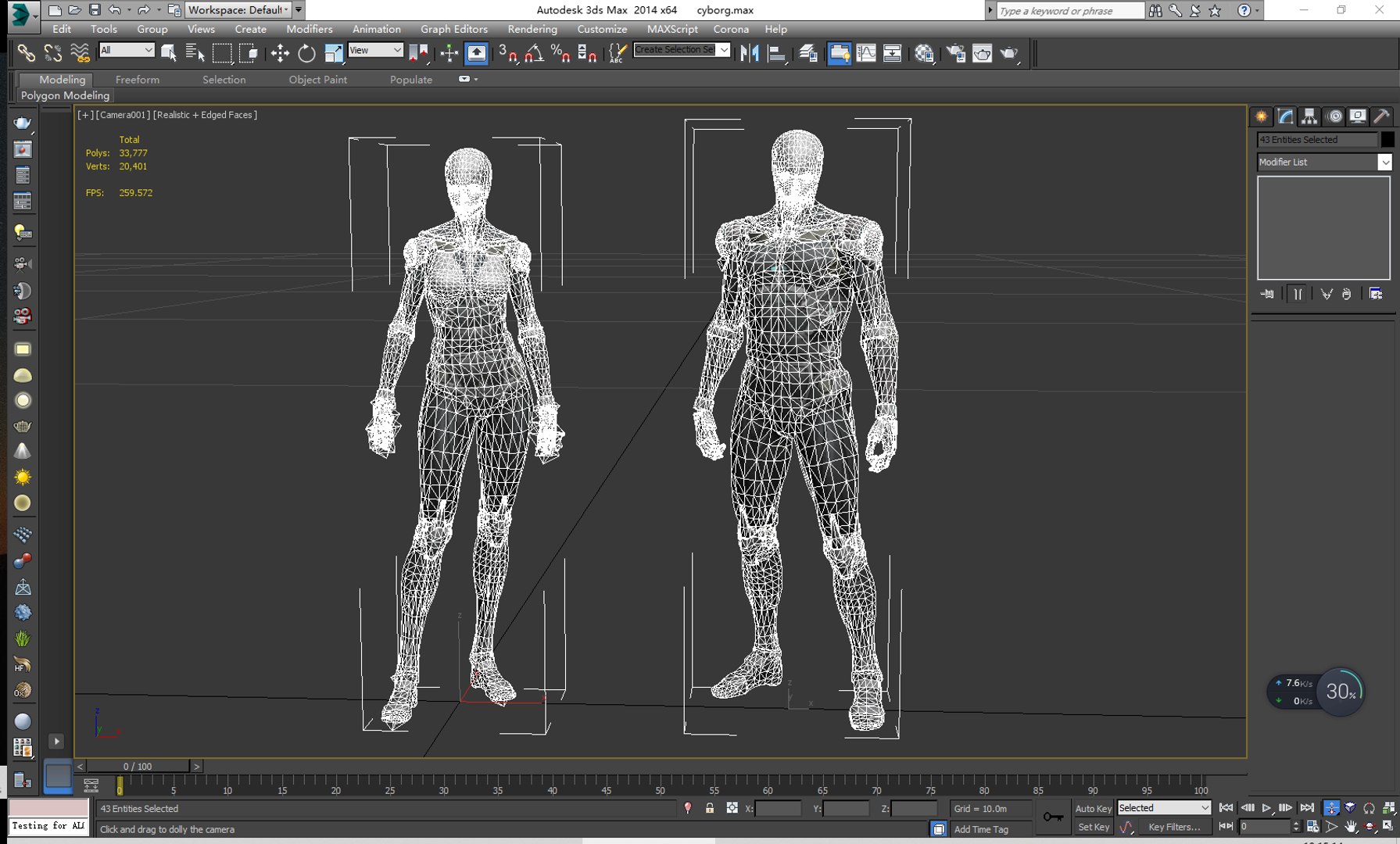Click the Bind to Space Warp icon
Viewport: 1400px width, 844px height.
click(x=80, y=53)
